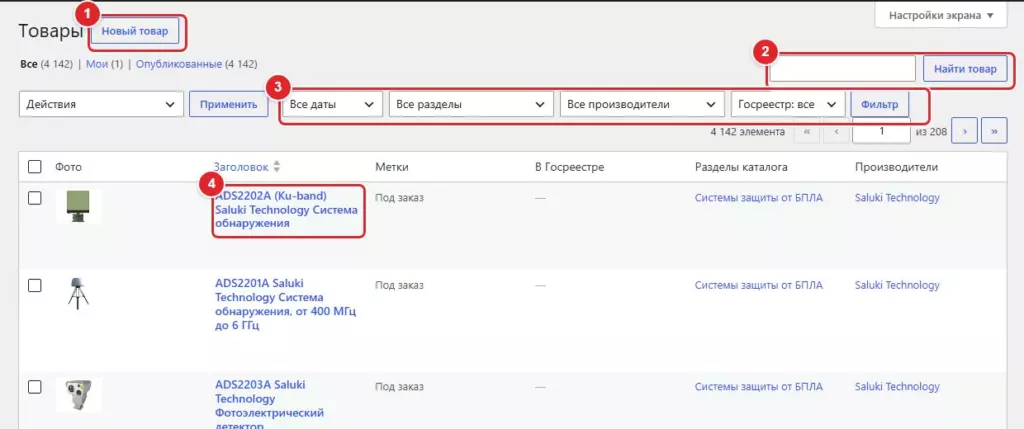
Task: Tick the ADS2203A product row checkbox
Action: pos(35,387)
